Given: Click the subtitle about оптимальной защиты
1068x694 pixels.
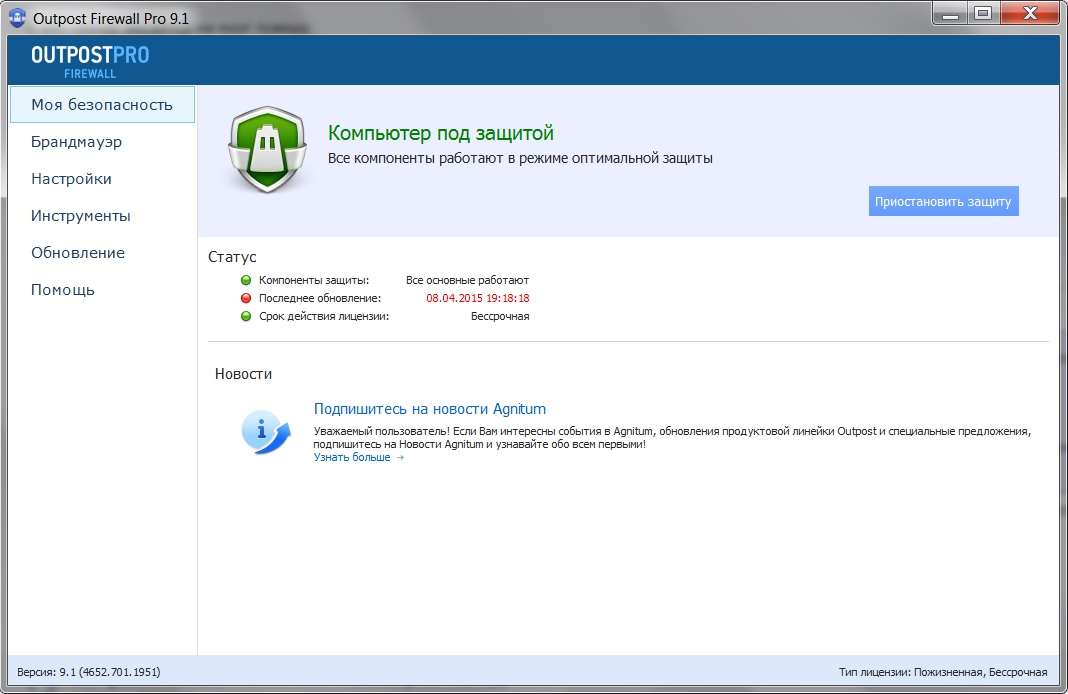Looking at the screenshot, I should click(520, 158).
